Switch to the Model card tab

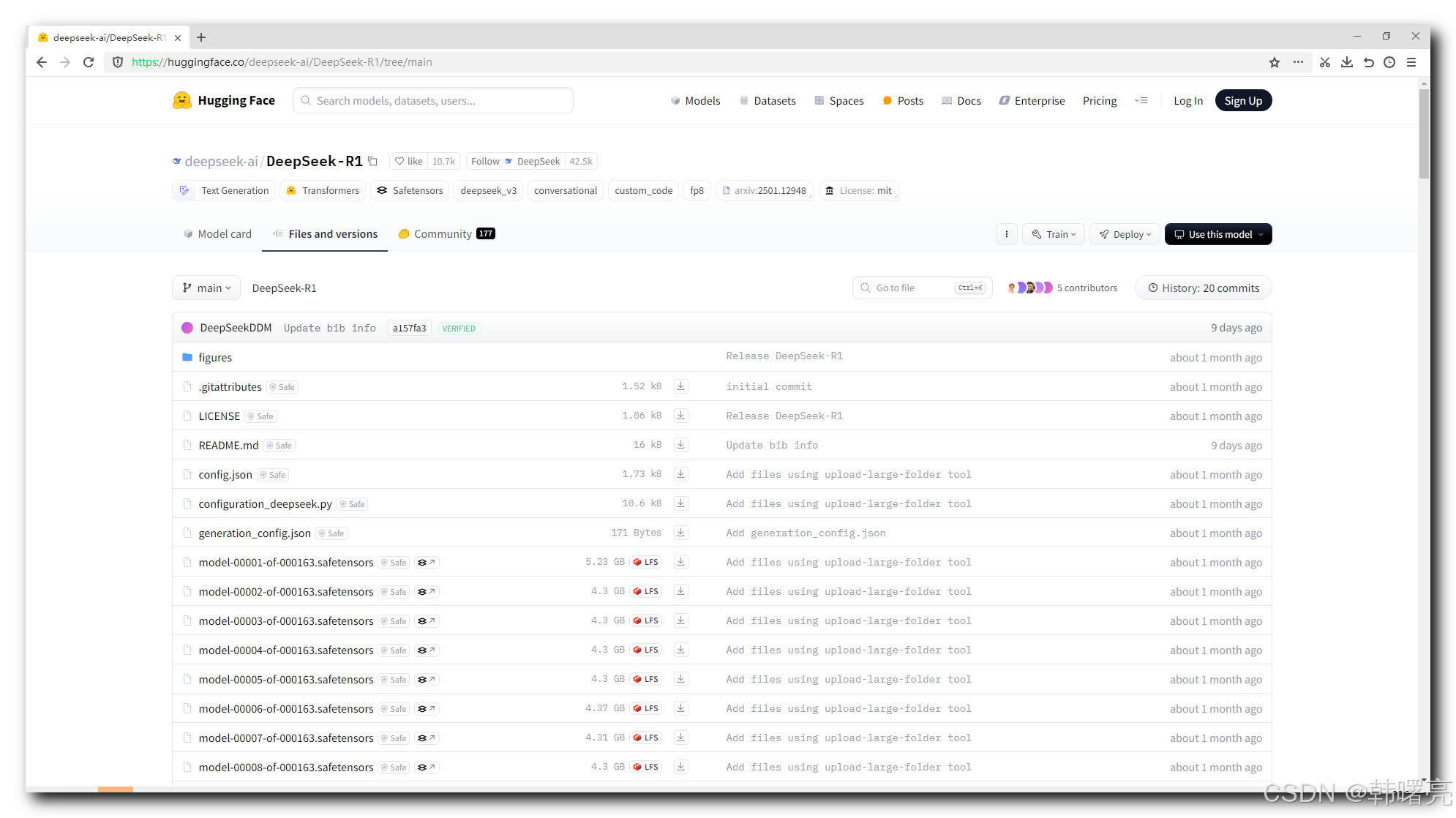pyautogui.click(x=217, y=234)
